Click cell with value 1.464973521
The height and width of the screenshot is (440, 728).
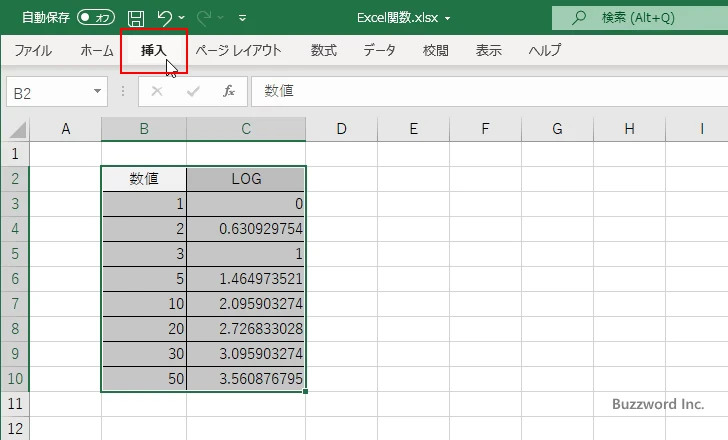(246, 279)
